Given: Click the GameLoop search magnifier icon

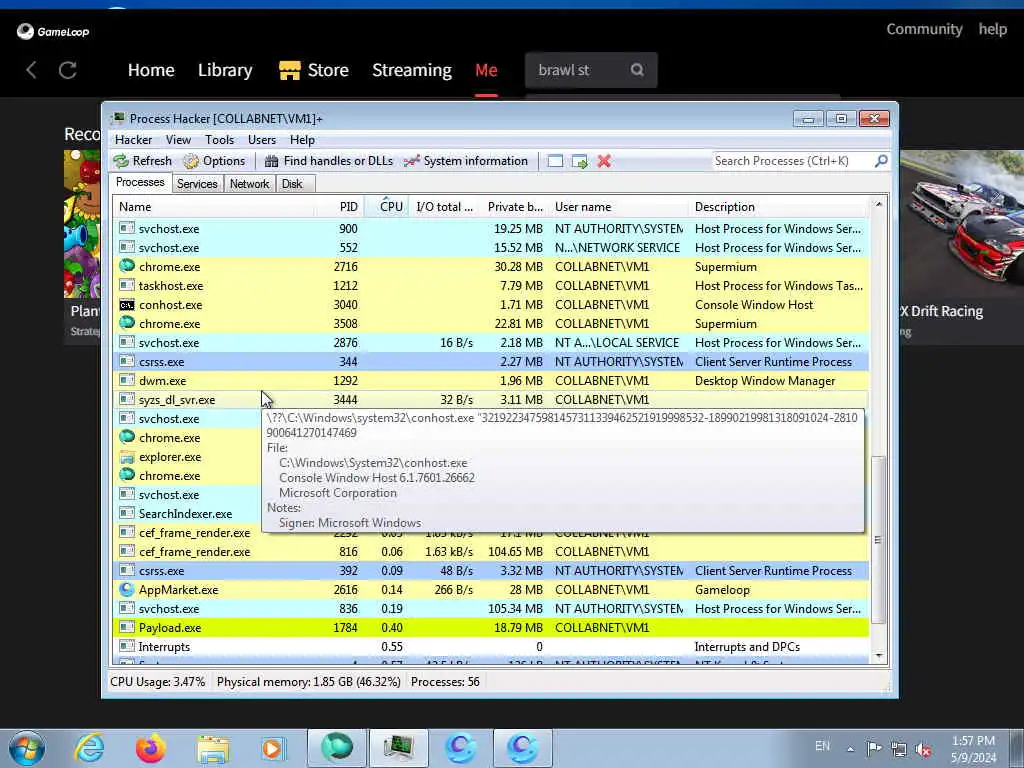Looking at the screenshot, I should pyautogui.click(x=637, y=70).
